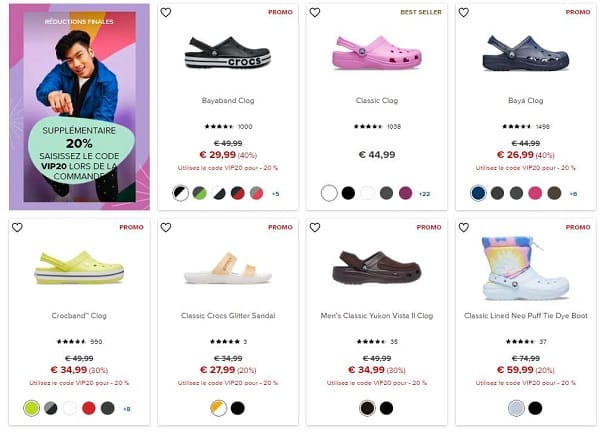Heart the Classic Crocs Glitter Sandal
The width and height of the screenshot is (600, 432).
click(x=166, y=227)
